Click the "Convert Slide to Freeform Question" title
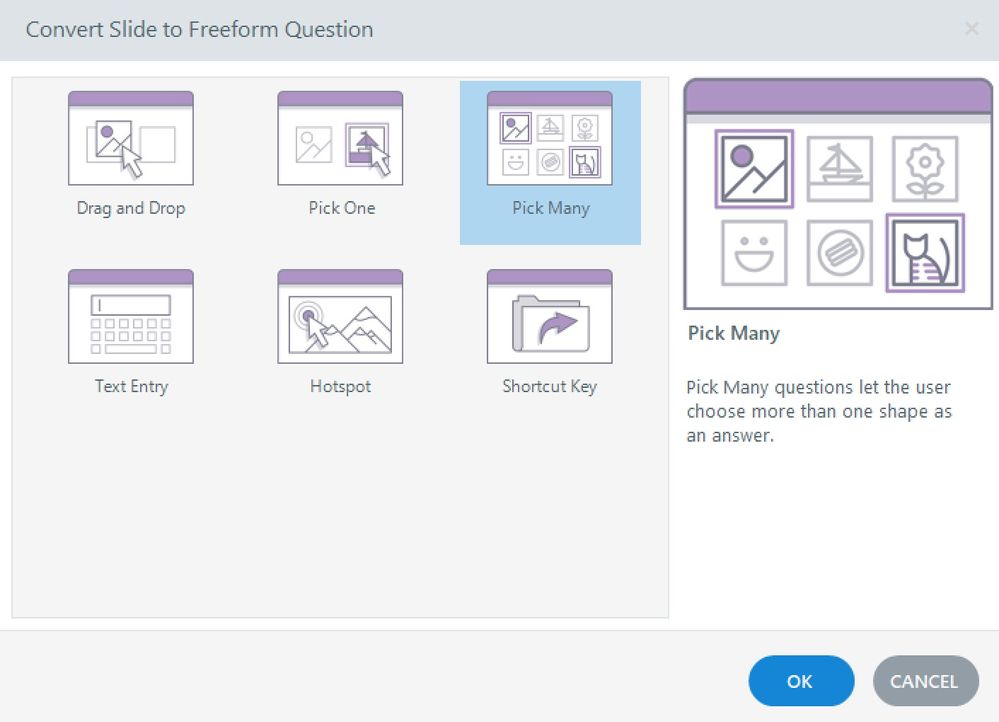This screenshot has width=999, height=722. [199, 30]
